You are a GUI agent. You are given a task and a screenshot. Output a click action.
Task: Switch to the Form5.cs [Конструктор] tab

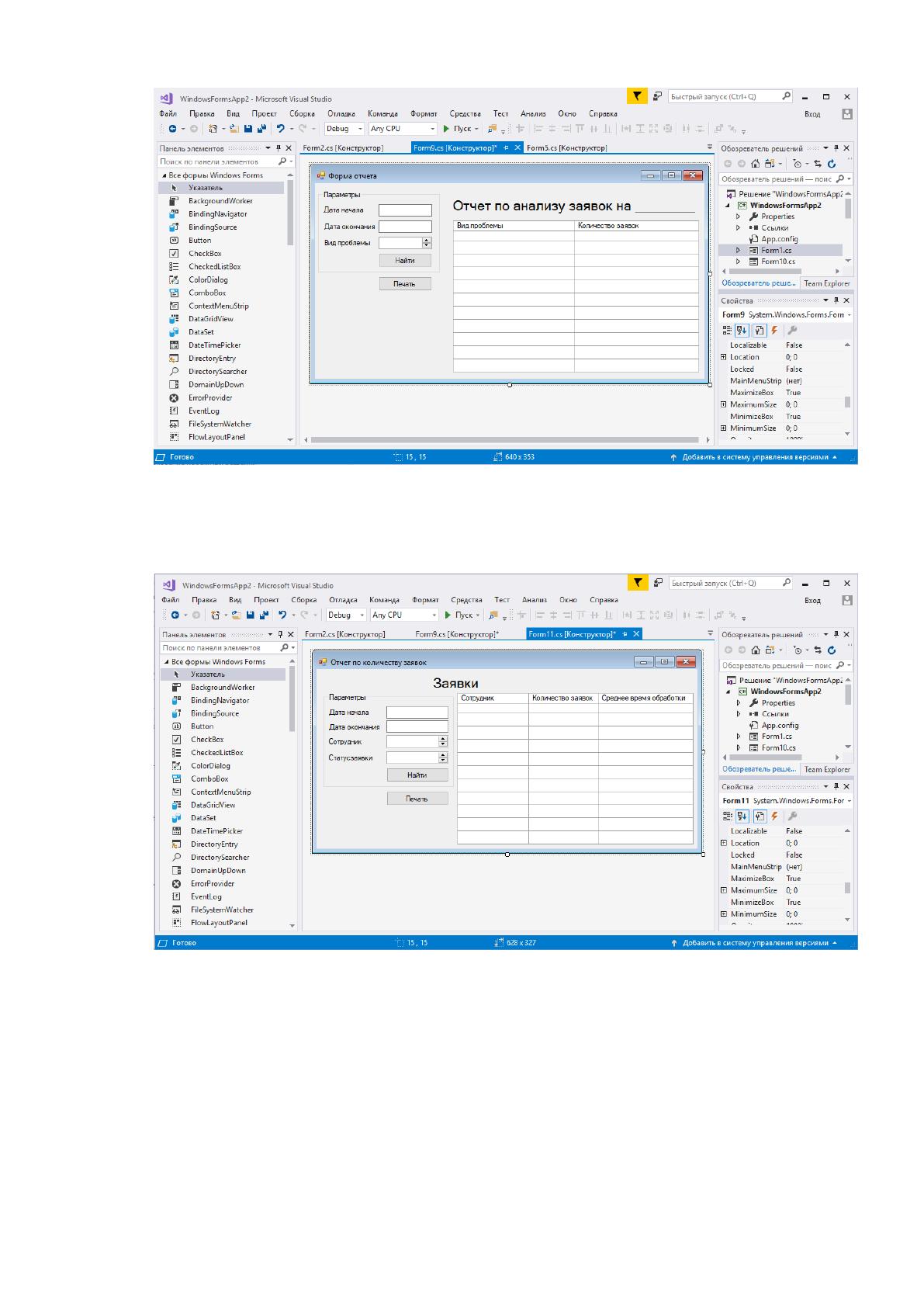pyautogui.click(x=566, y=147)
